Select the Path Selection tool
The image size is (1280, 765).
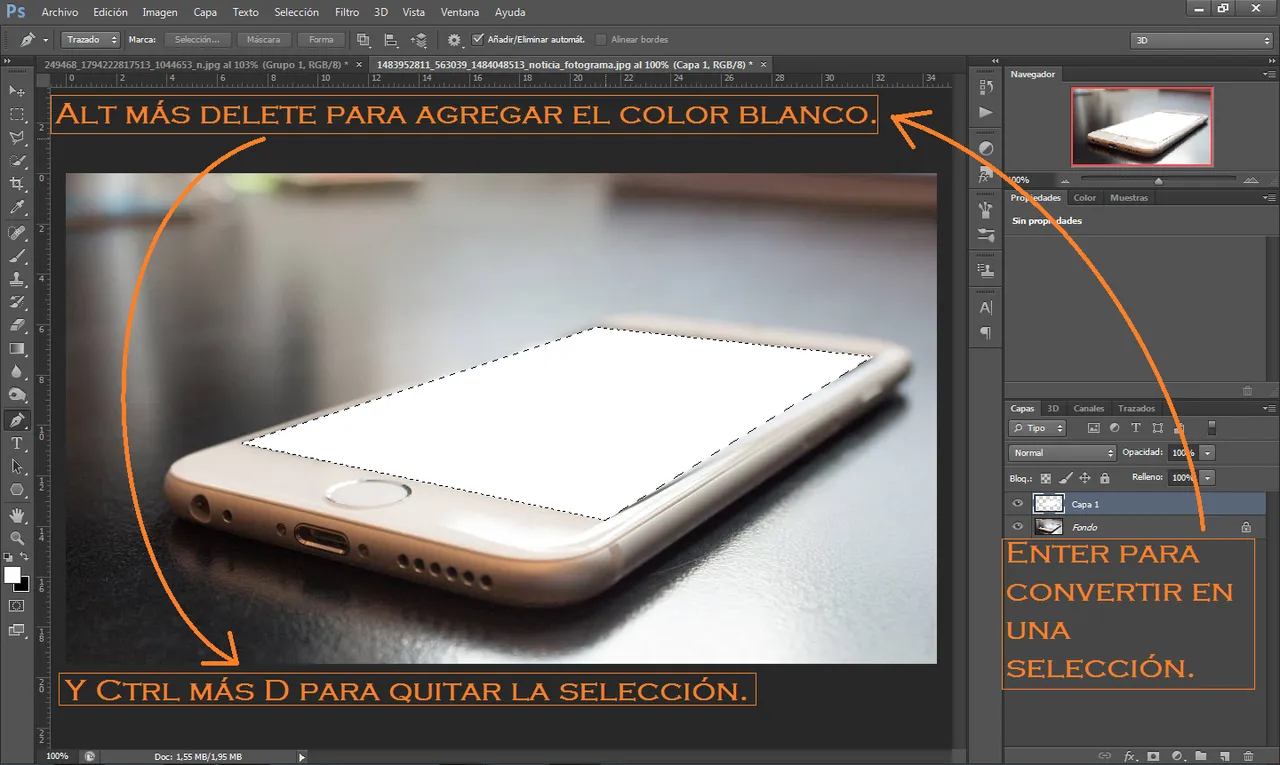point(17,466)
